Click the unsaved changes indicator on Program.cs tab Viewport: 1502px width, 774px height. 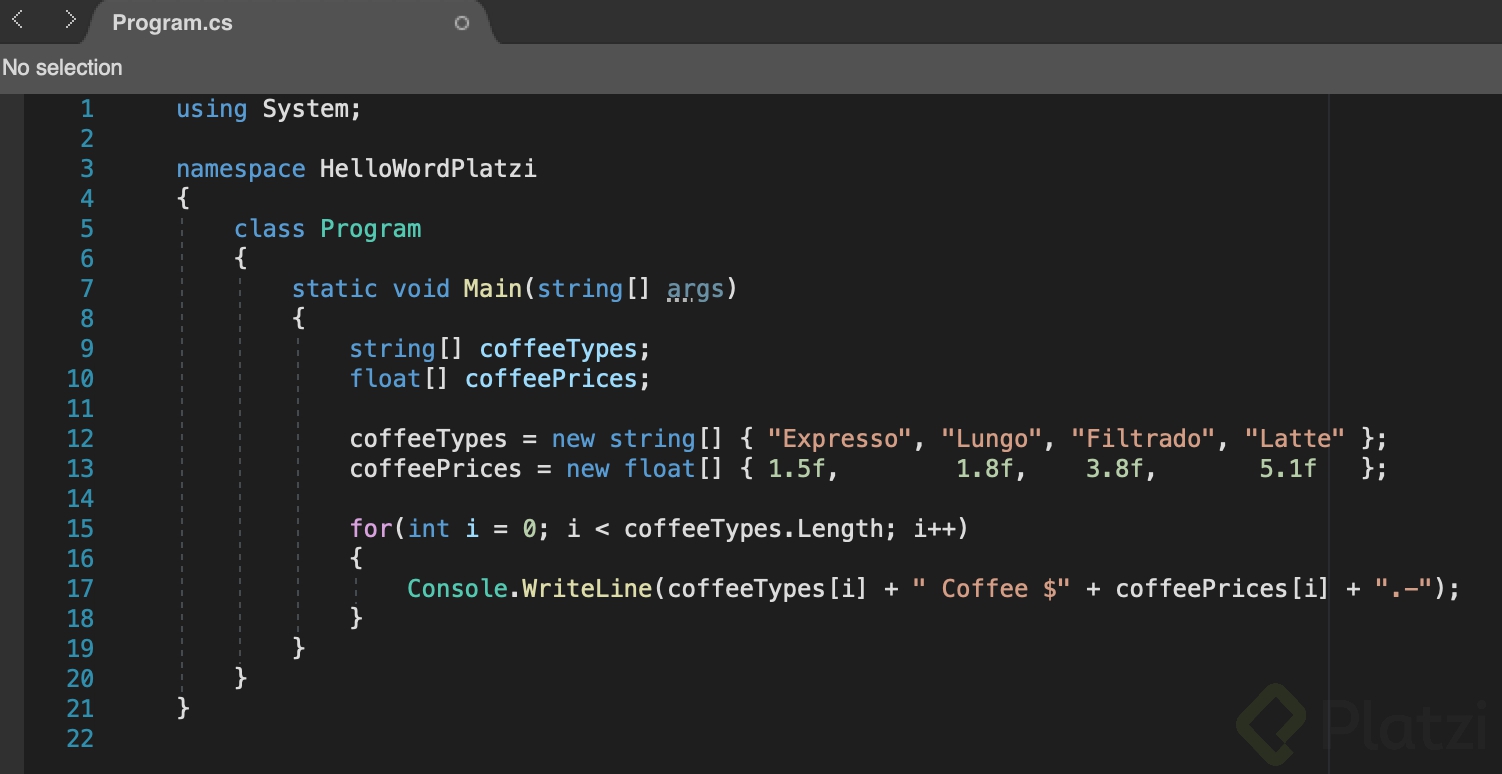point(461,22)
